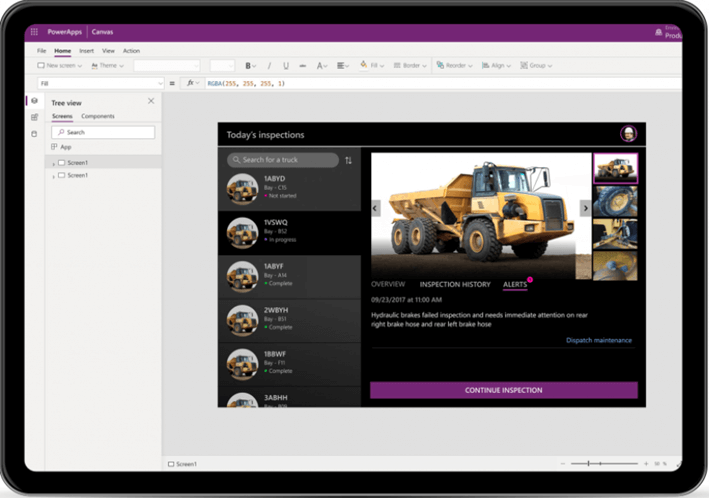The image size is (709, 498).
Task: Open the File menu
Action: point(42,51)
